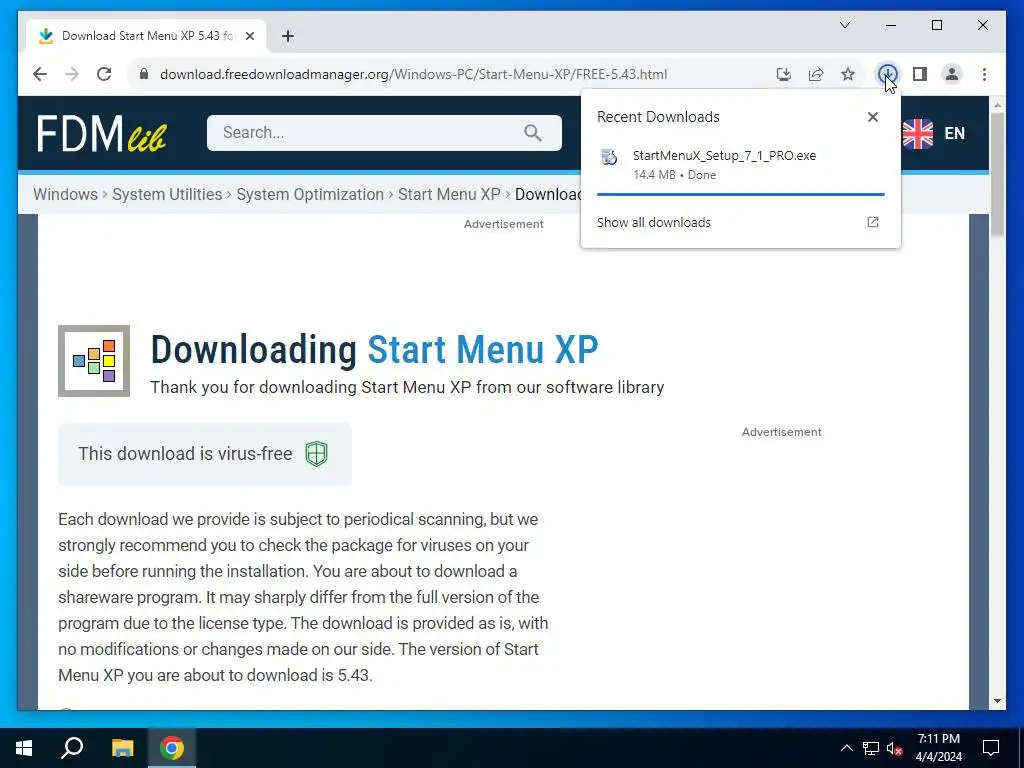Open the notification center icon
The image size is (1024, 768).
991,748
